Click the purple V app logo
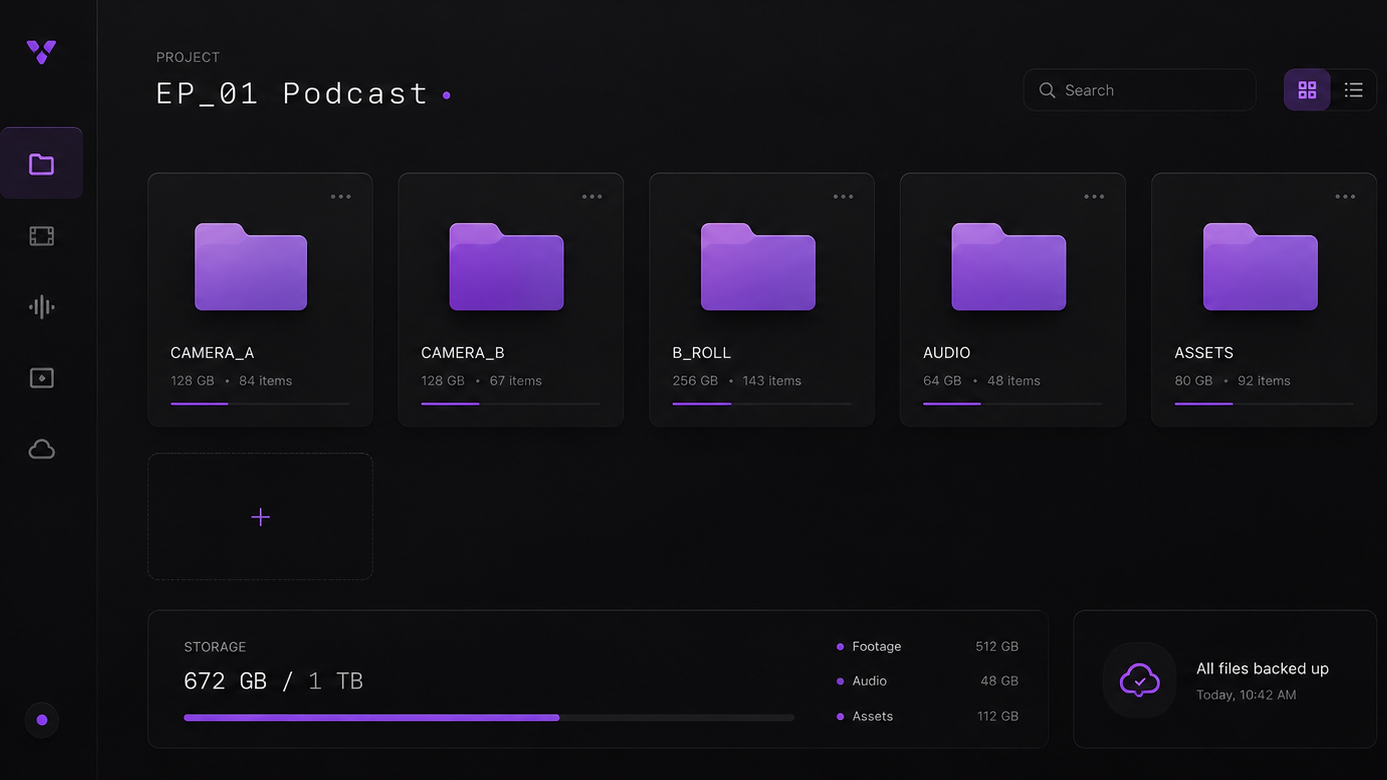 [41, 52]
